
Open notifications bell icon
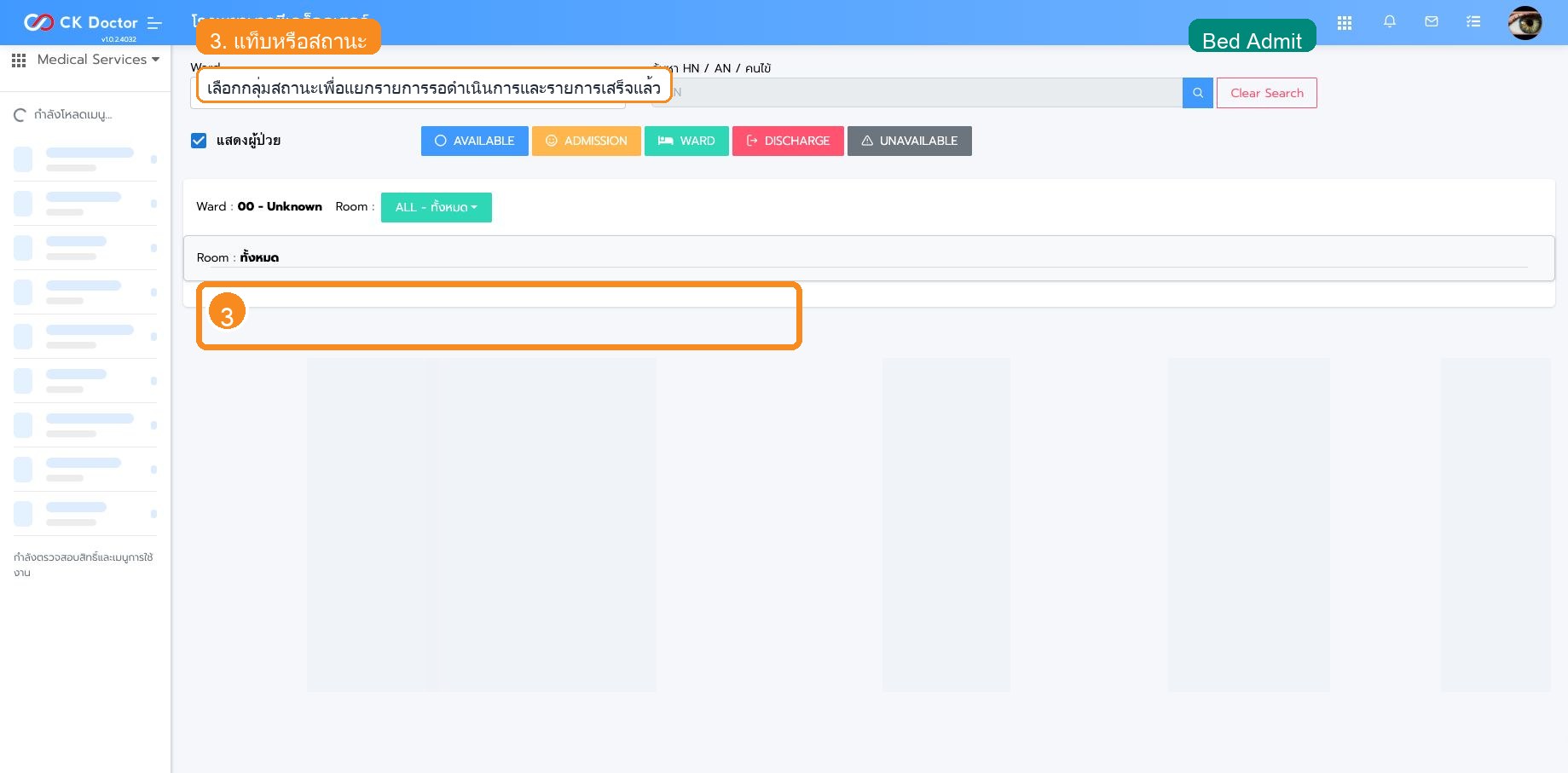1390,22
